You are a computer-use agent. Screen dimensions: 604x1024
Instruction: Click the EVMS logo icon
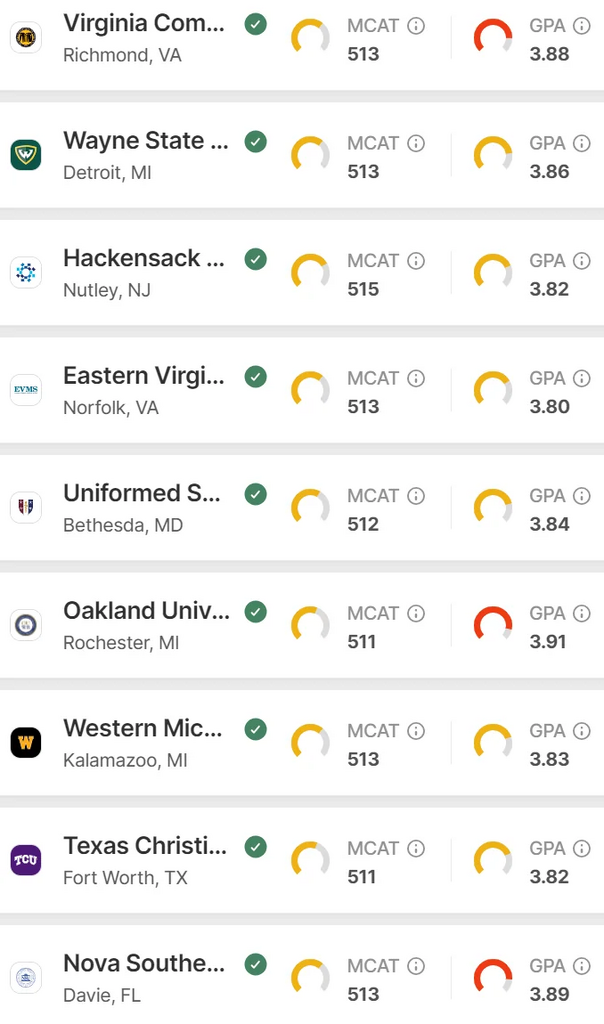(x=26, y=390)
